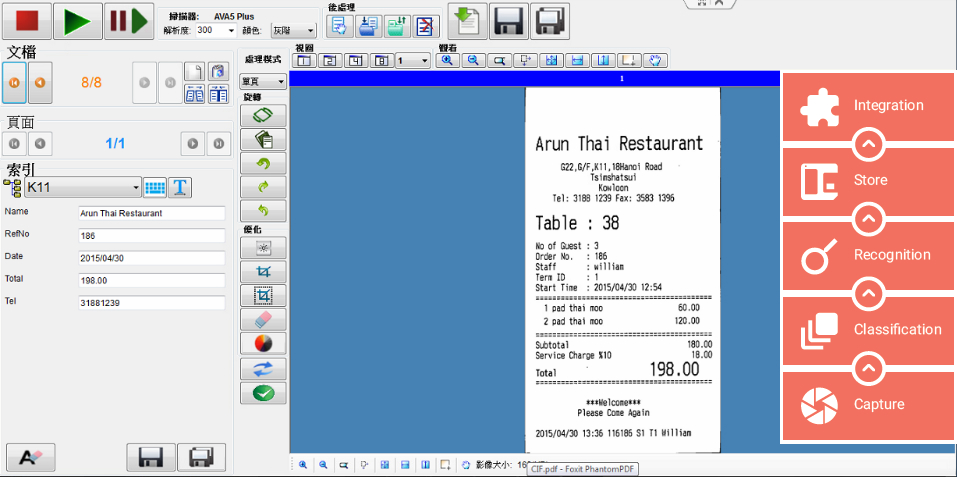Zoom out using 觀看 toolbar magnifier

473,60
